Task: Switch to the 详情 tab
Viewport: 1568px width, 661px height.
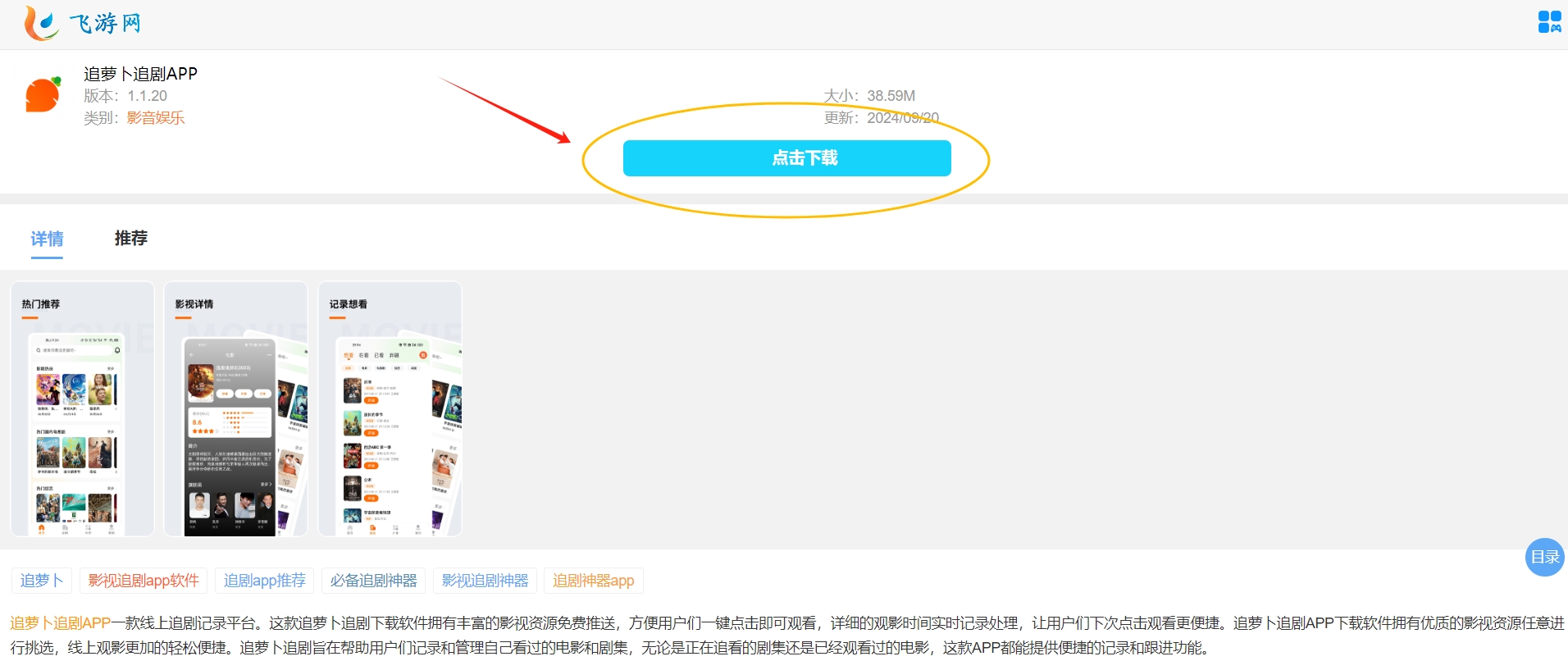Action: (47, 239)
